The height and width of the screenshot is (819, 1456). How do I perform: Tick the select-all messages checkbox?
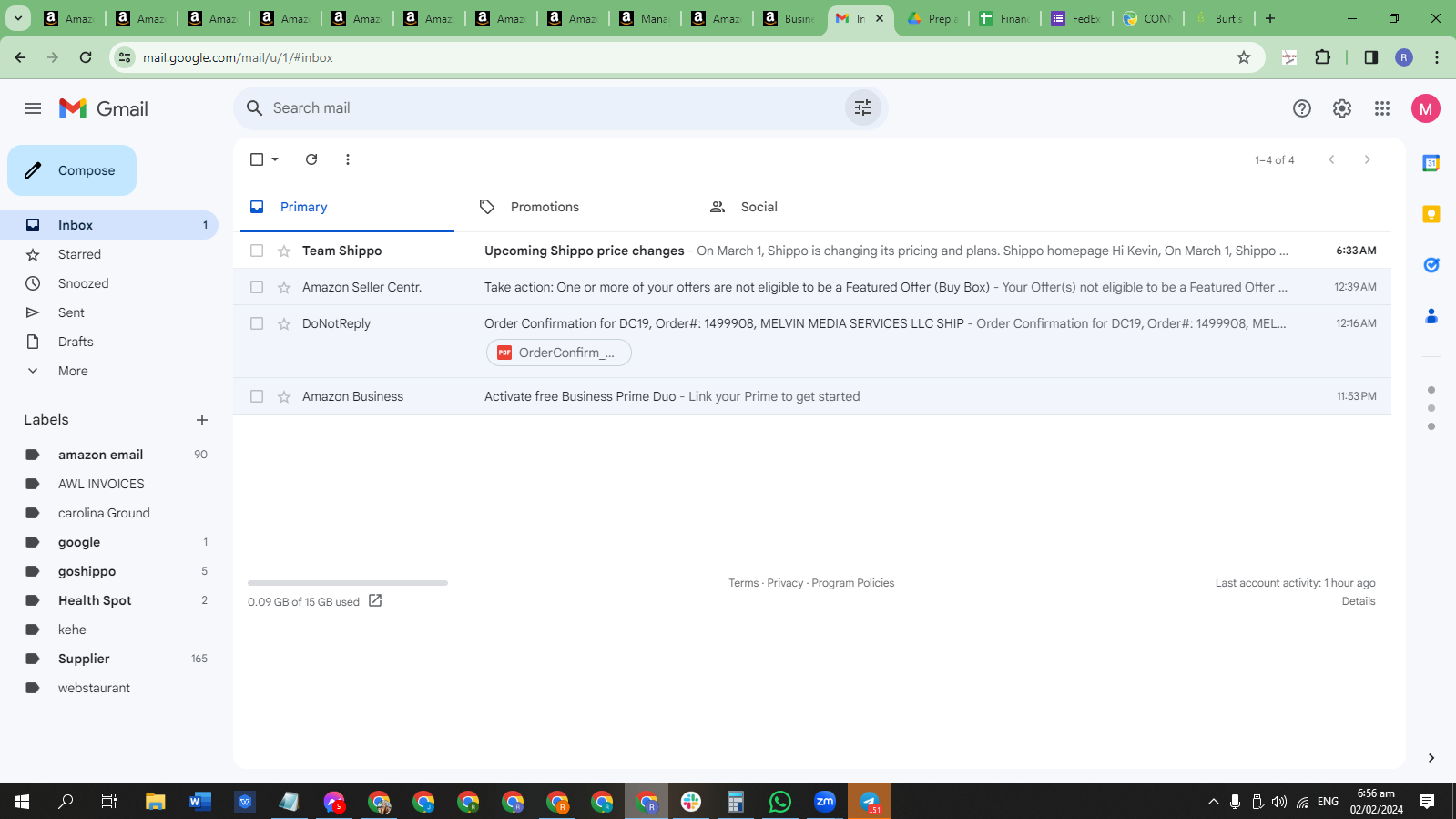click(257, 159)
